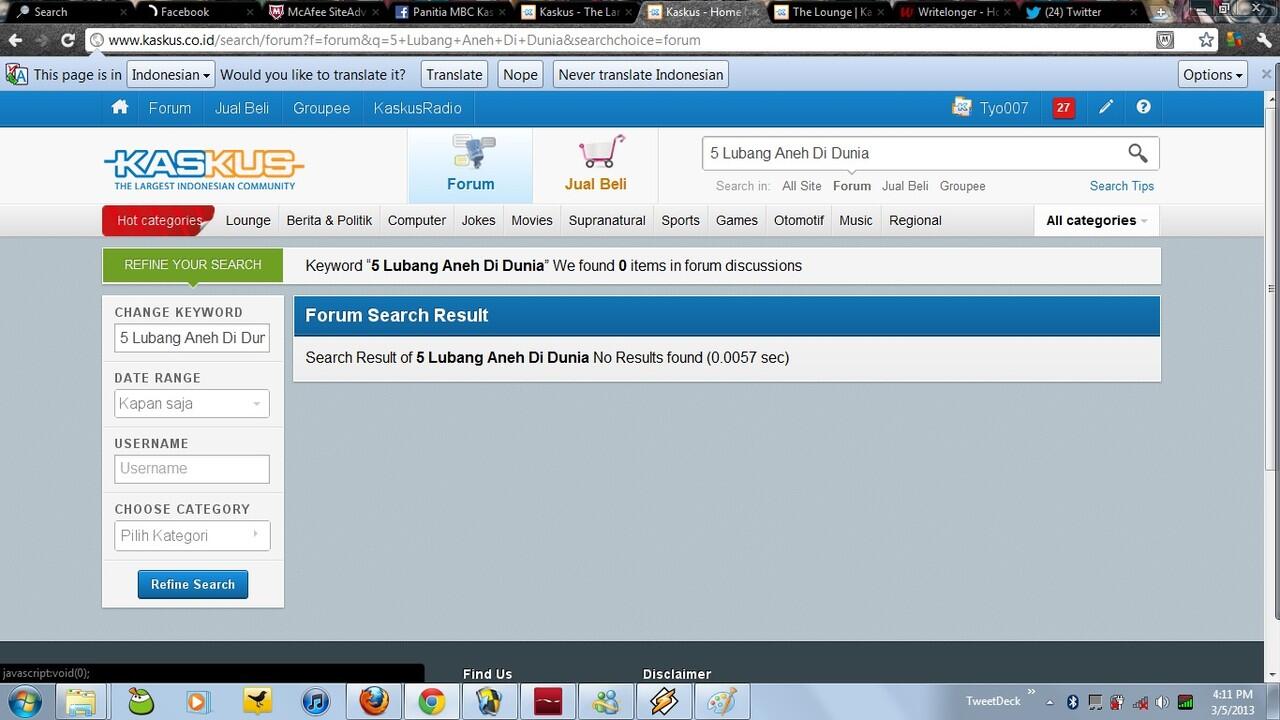Viewport: 1280px width, 720px height.
Task: Bookmark page with the star icon
Action: click(x=1206, y=40)
